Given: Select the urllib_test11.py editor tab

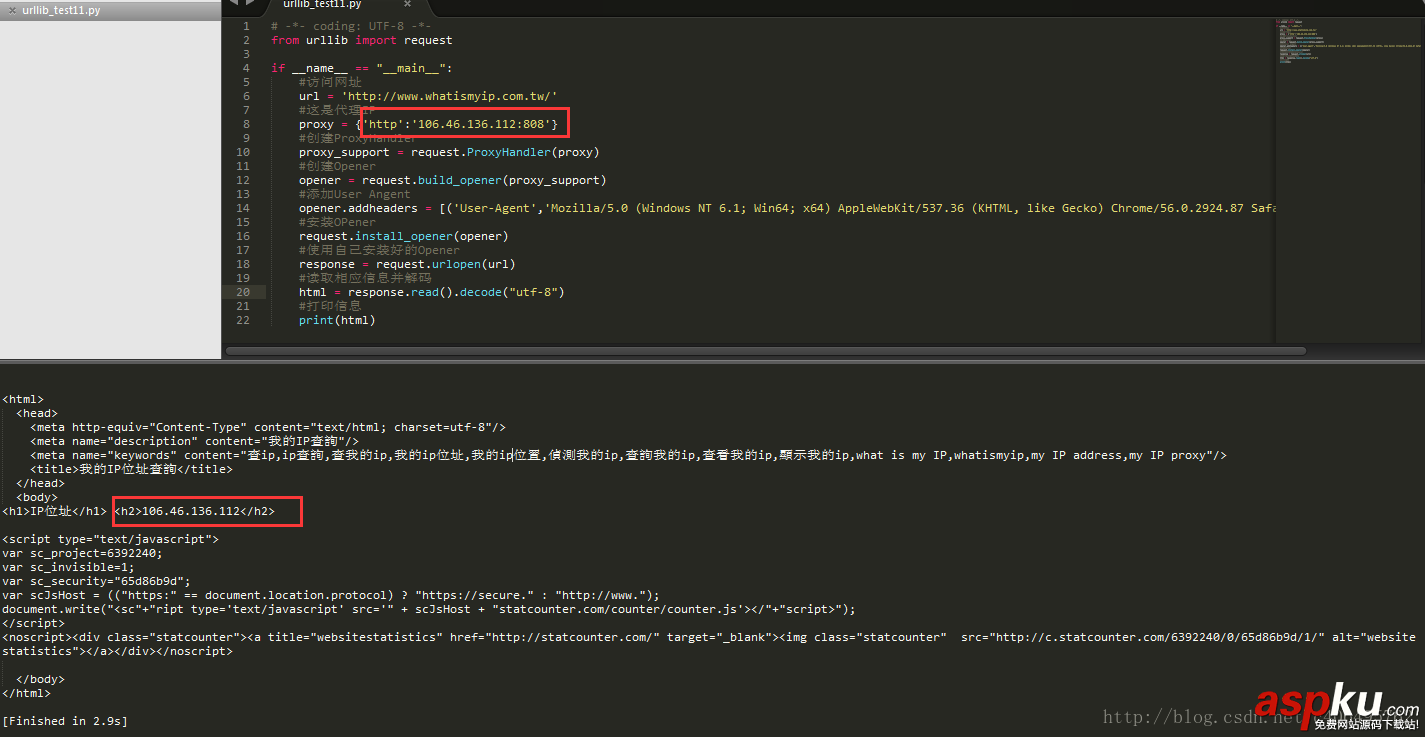Looking at the screenshot, I should tap(320, 4).
